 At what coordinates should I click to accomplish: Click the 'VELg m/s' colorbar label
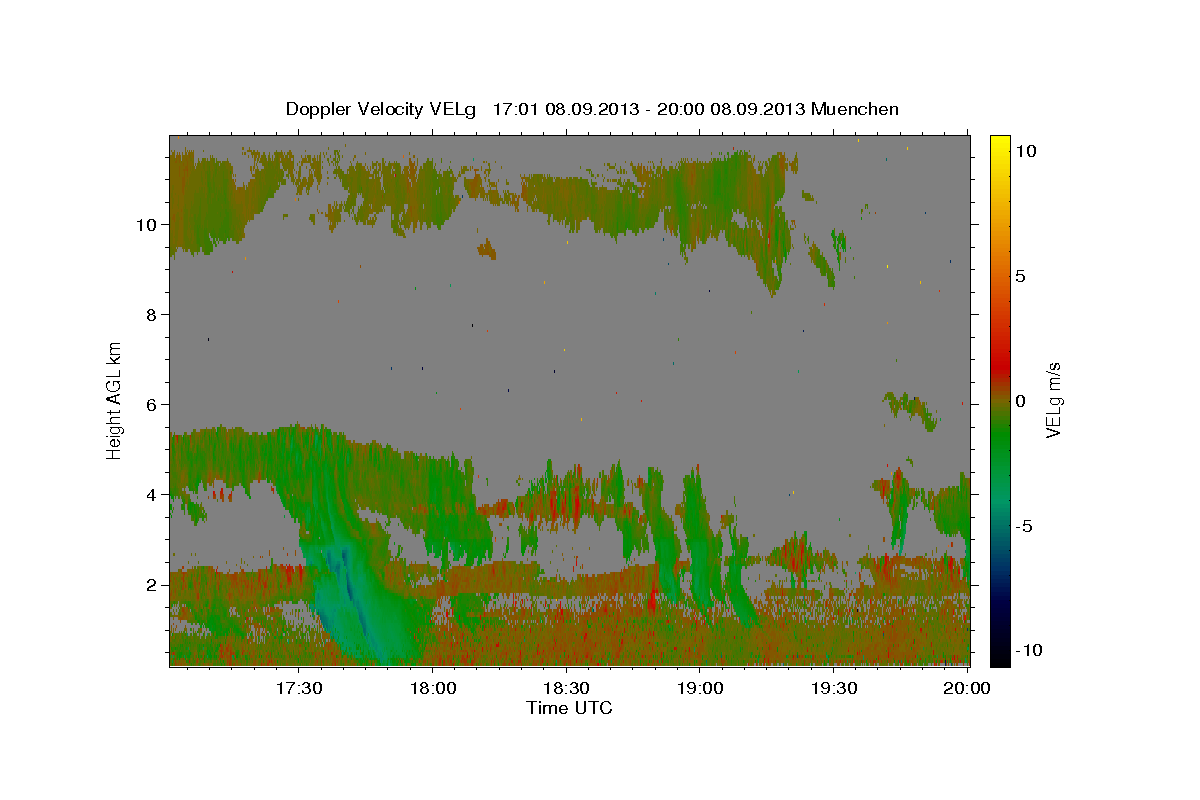(1054, 399)
